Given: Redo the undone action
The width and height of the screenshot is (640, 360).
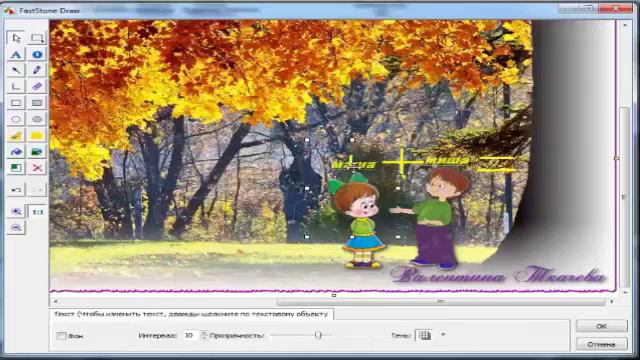Looking at the screenshot, I should (x=37, y=190).
